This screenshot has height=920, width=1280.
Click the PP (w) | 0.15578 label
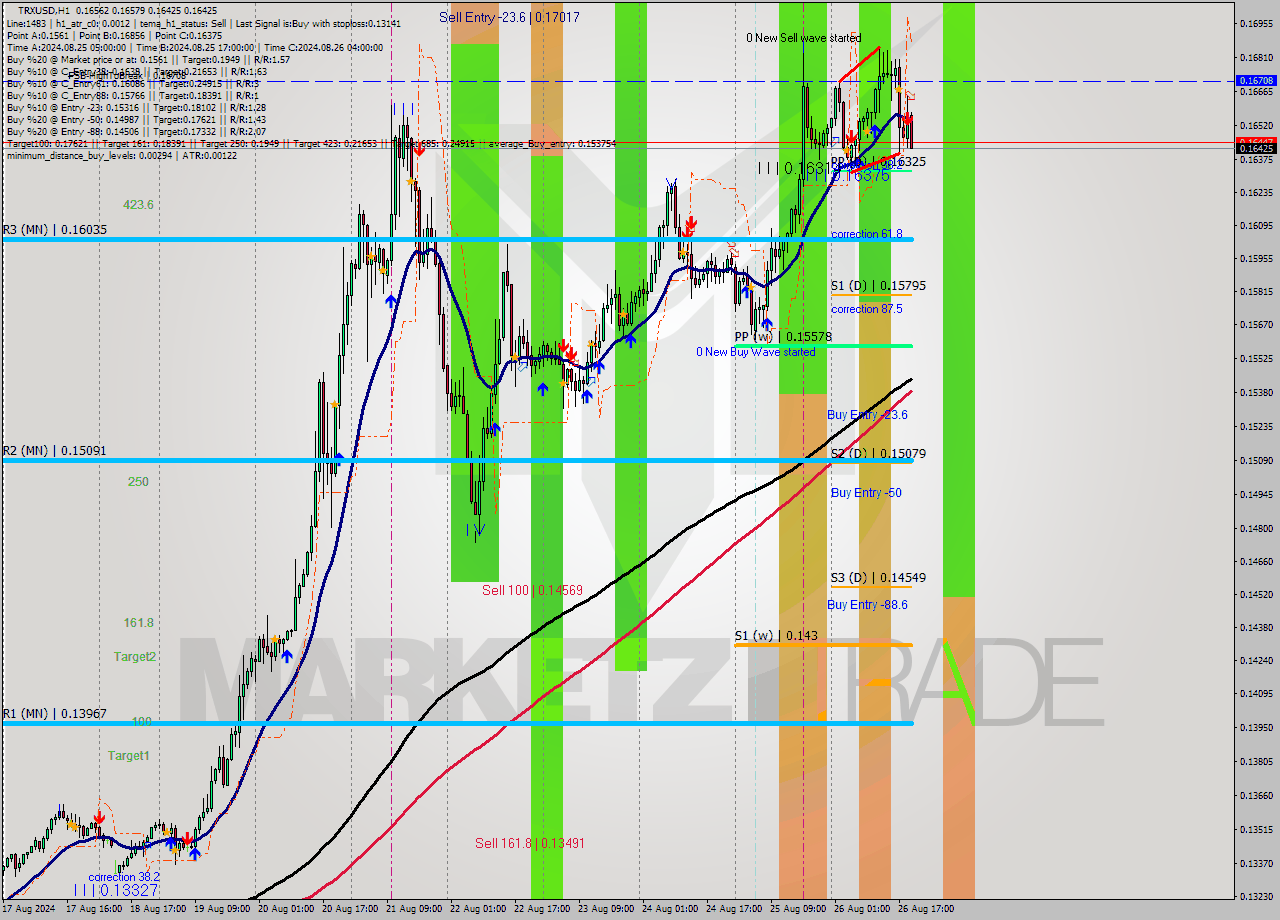(783, 337)
